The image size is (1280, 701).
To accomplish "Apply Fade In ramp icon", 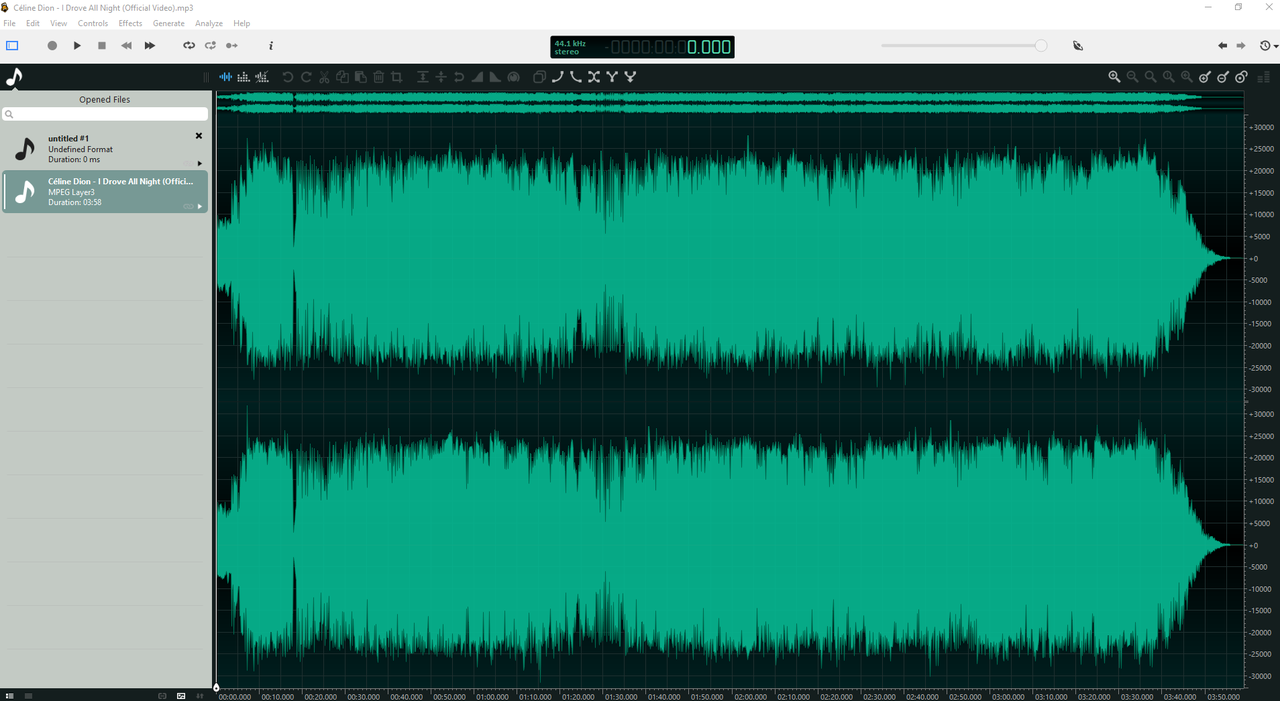I will (477, 77).
